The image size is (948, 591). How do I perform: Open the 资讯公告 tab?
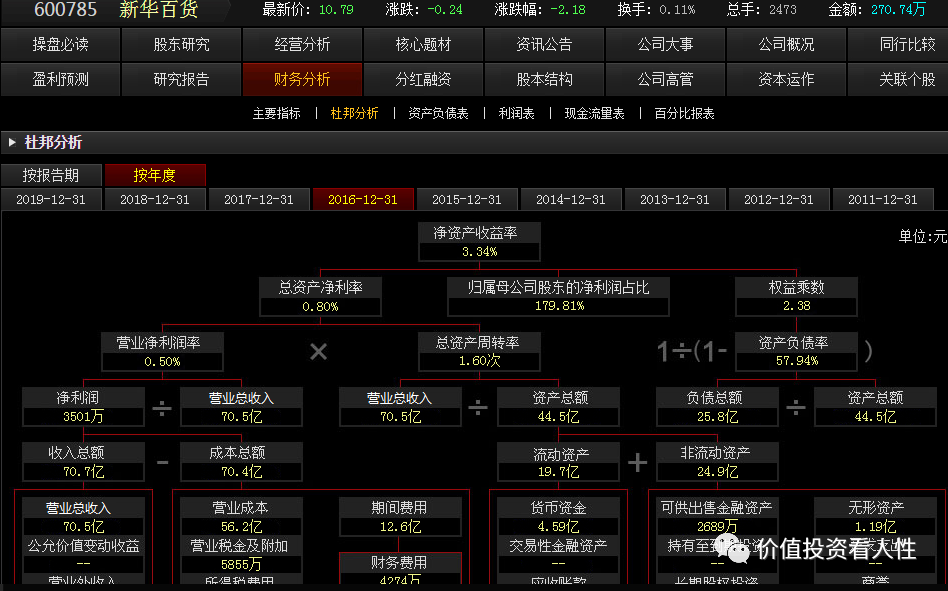pos(544,44)
